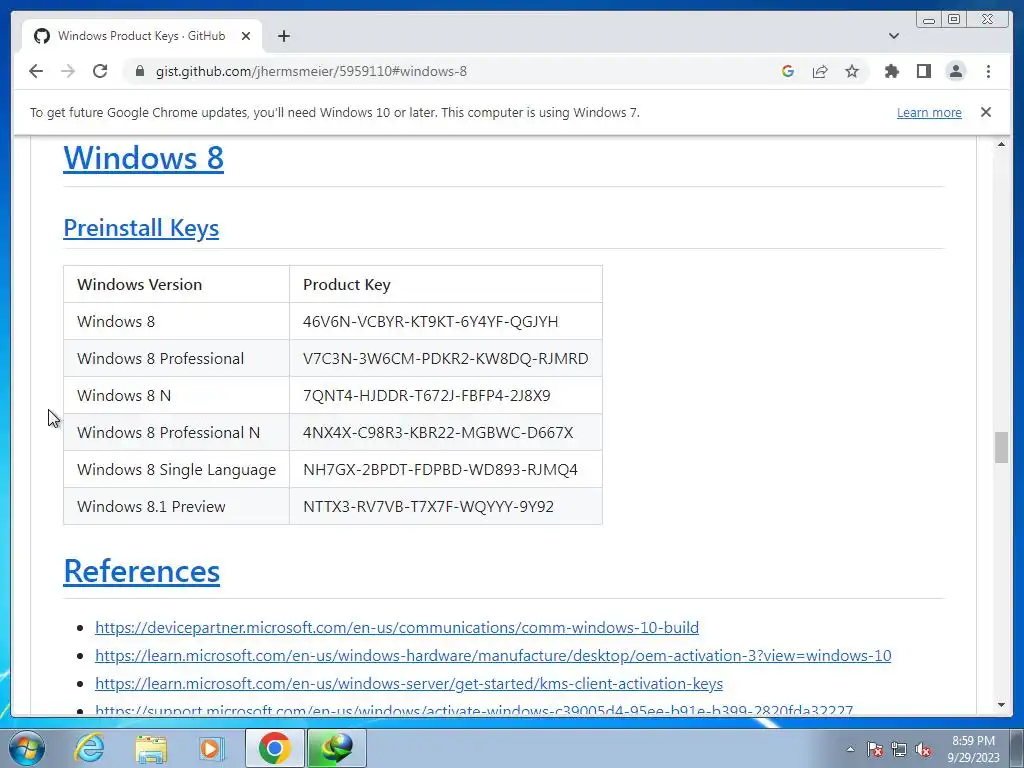Click the References heading link
Screen dimensions: 1024x768
pyautogui.click(x=142, y=571)
